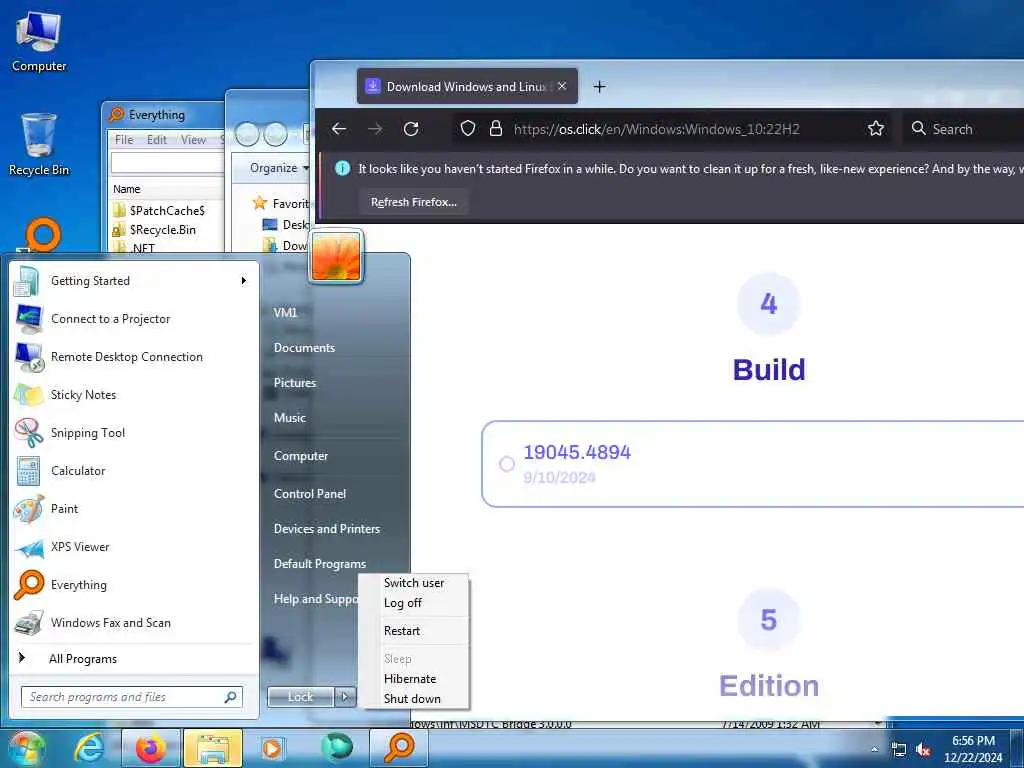Image resolution: width=1024 pixels, height=768 pixels.
Task: Open XPS Viewer
Action: pos(134,547)
